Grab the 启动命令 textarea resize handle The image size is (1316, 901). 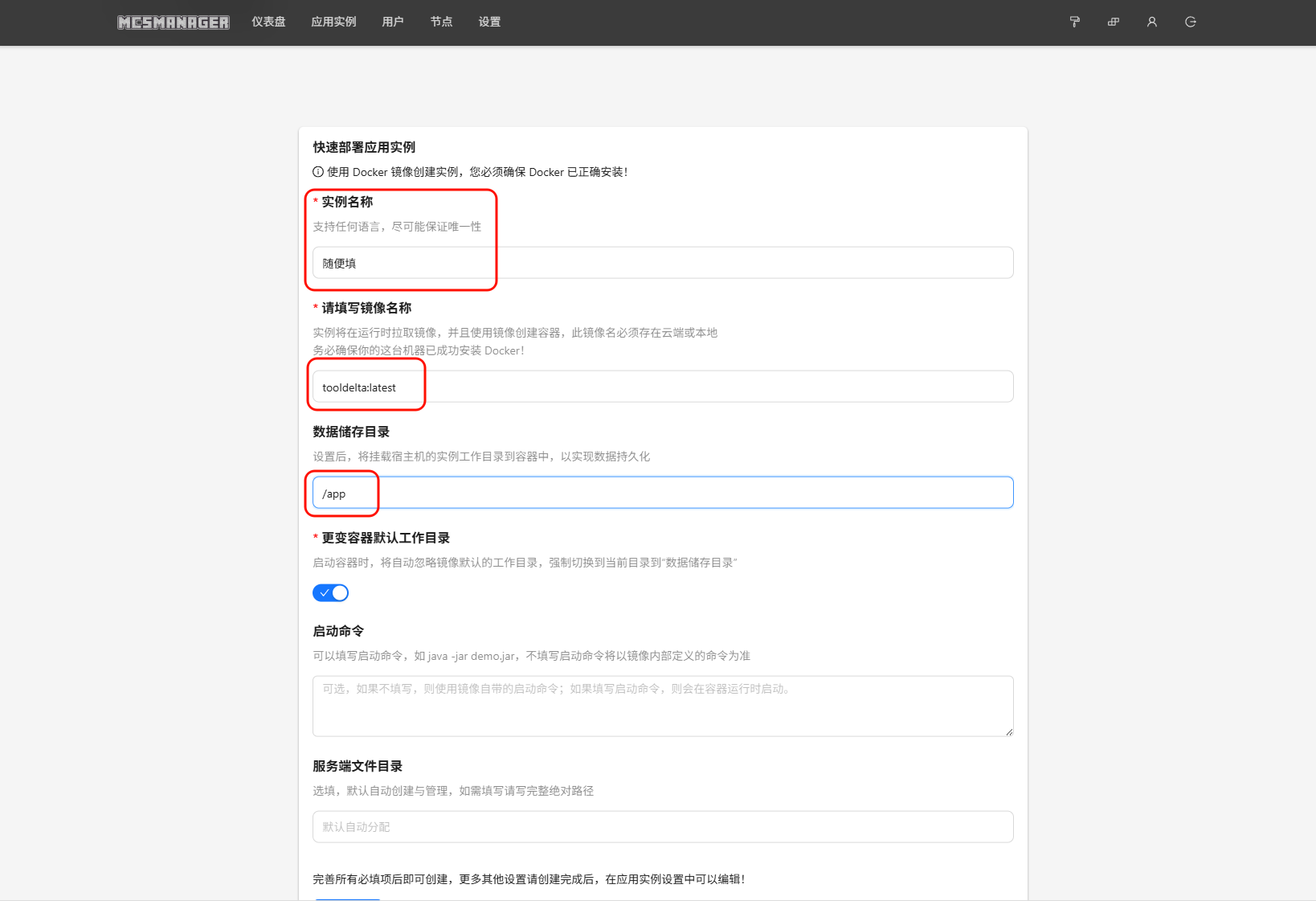1009,732
